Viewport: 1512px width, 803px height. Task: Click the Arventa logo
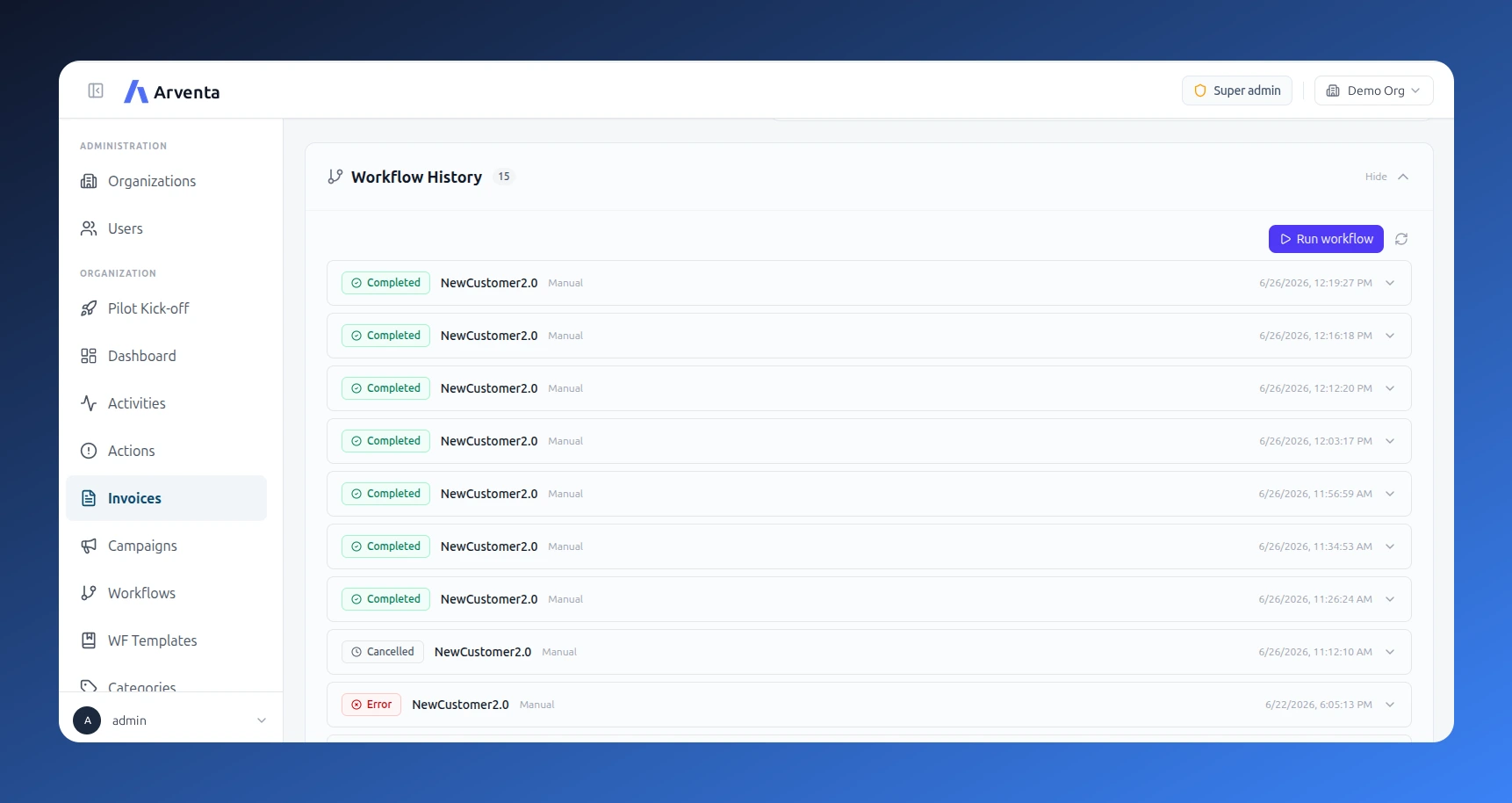[x=172, y=91]
